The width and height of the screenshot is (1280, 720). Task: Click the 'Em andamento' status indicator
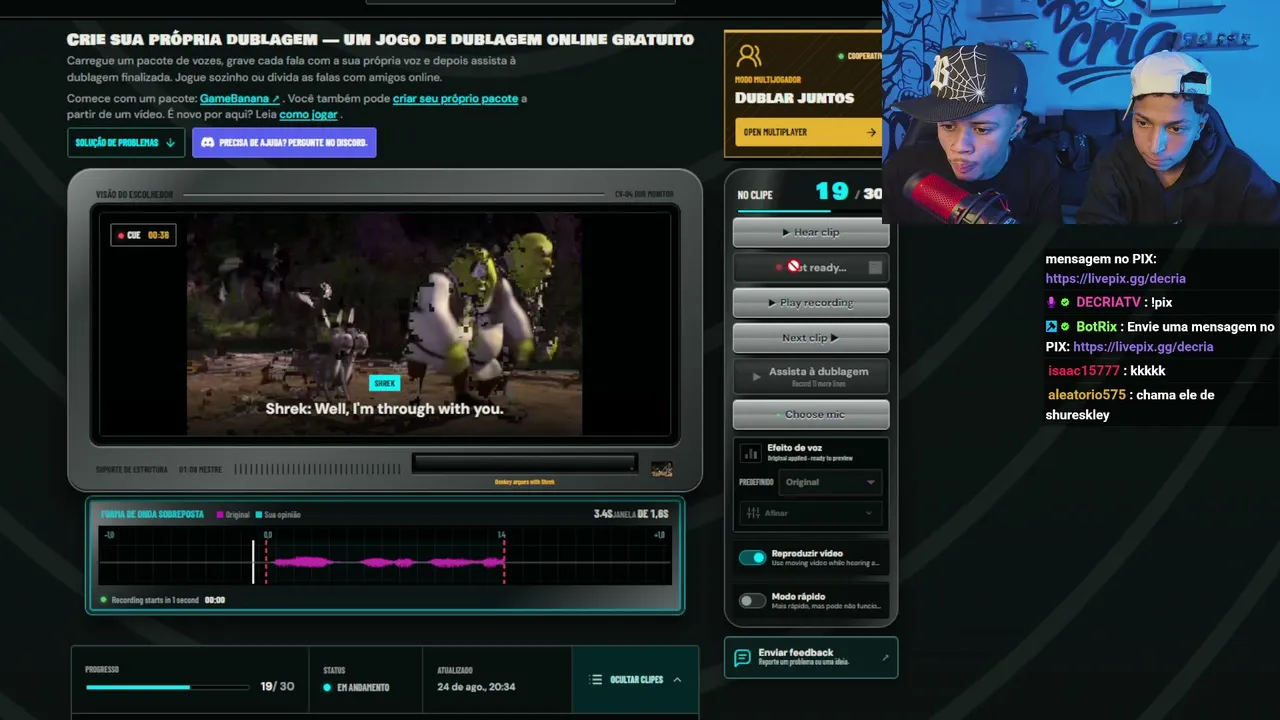[356, 687]
